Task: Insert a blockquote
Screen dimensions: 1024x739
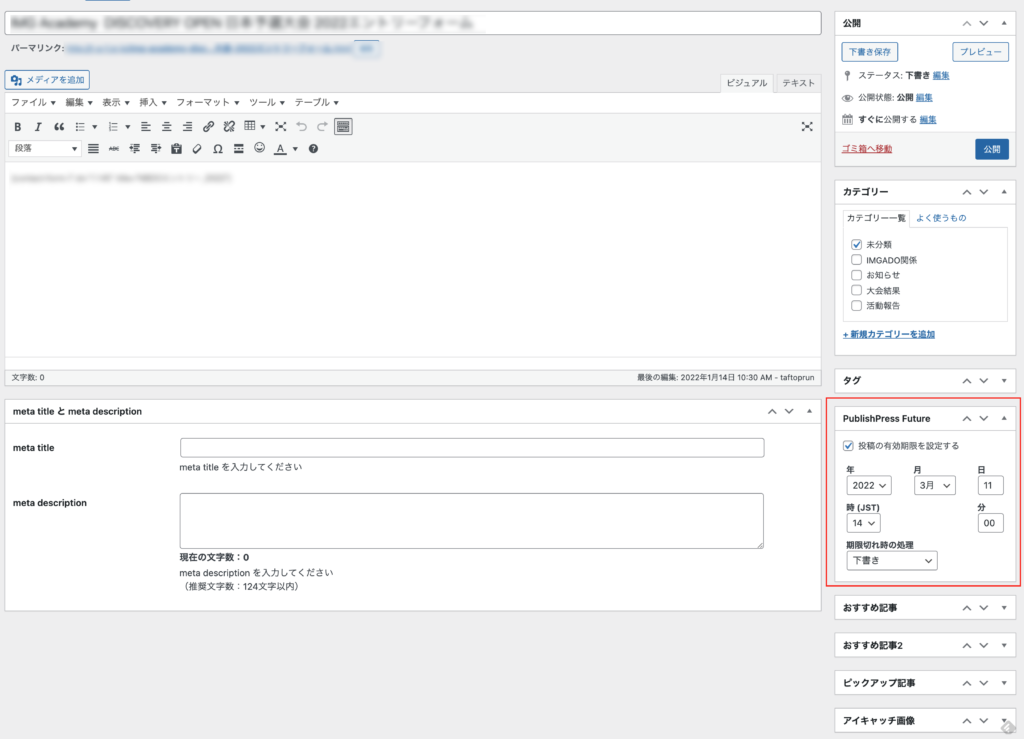Action: pyautogui.click(x=59, y=127)
